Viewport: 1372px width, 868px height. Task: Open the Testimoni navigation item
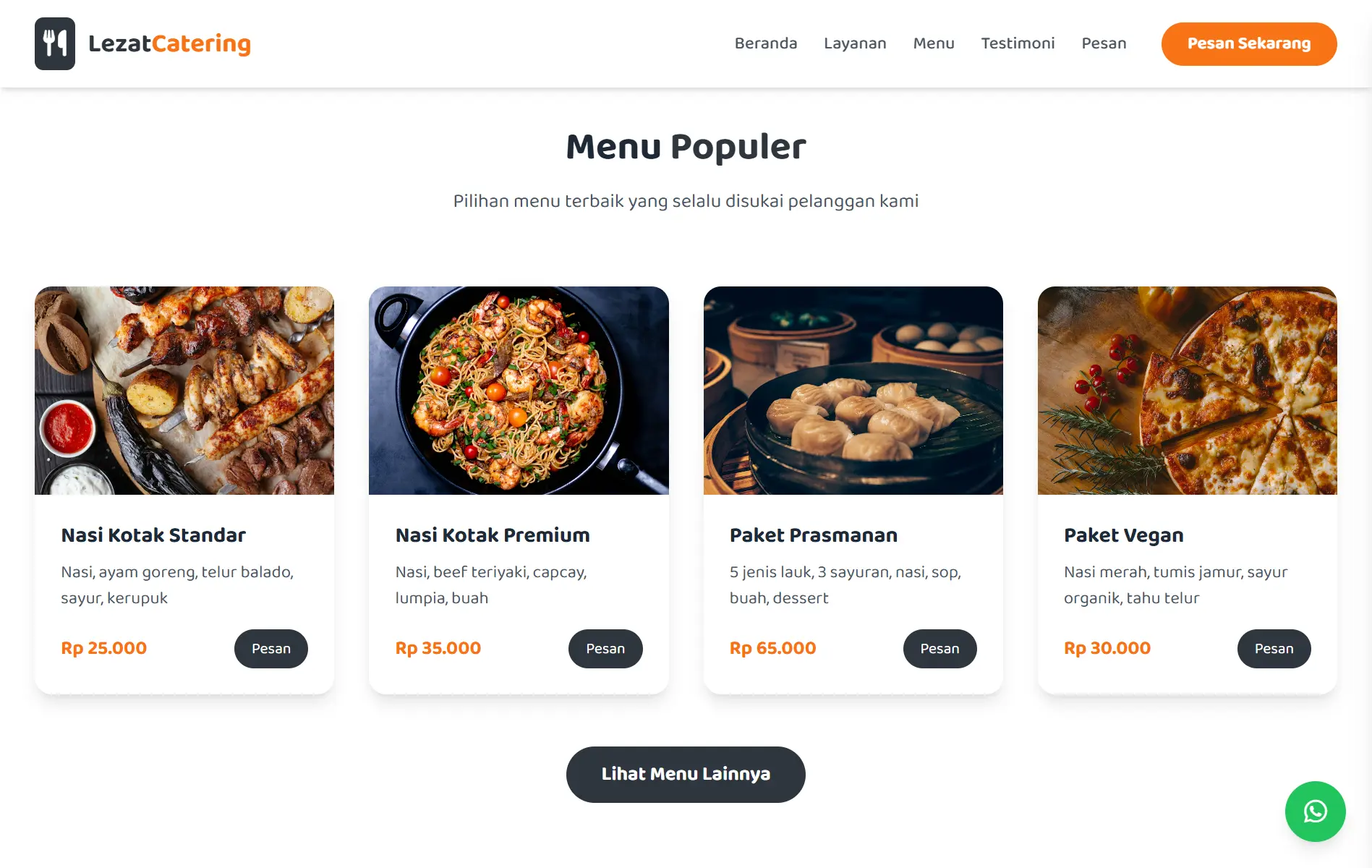1018,43
